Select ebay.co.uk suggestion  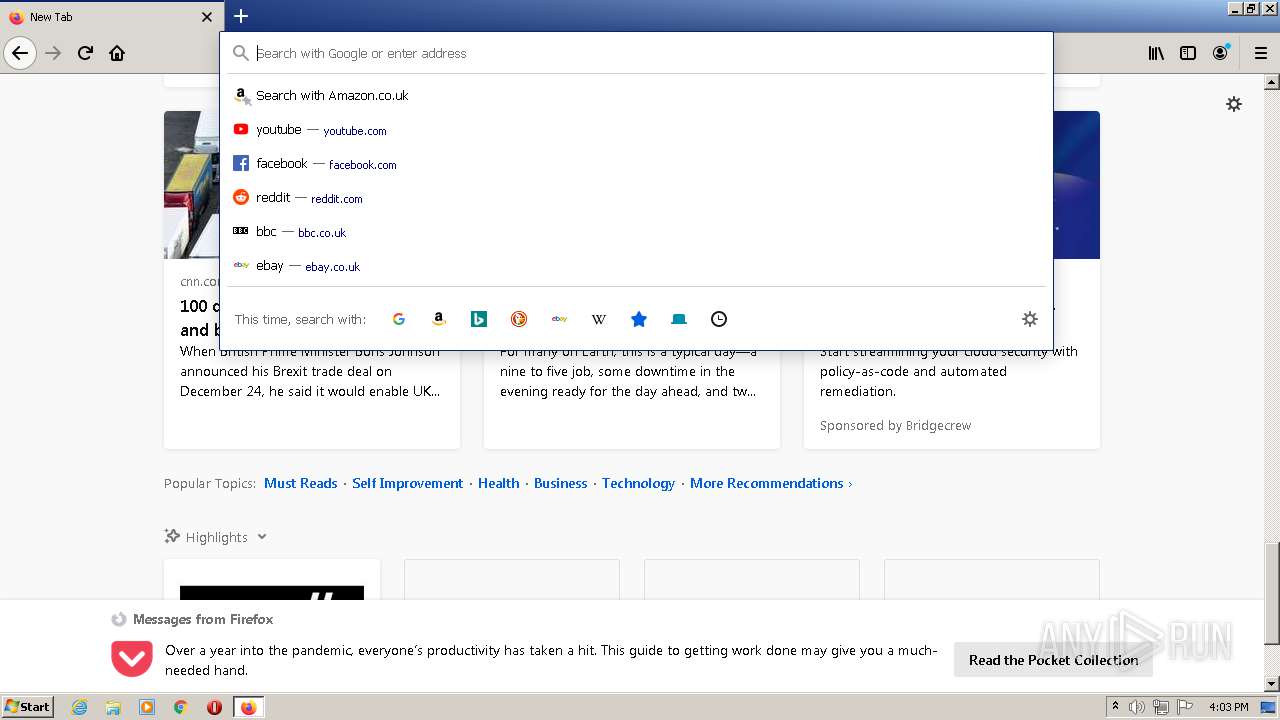coord(636,266)
